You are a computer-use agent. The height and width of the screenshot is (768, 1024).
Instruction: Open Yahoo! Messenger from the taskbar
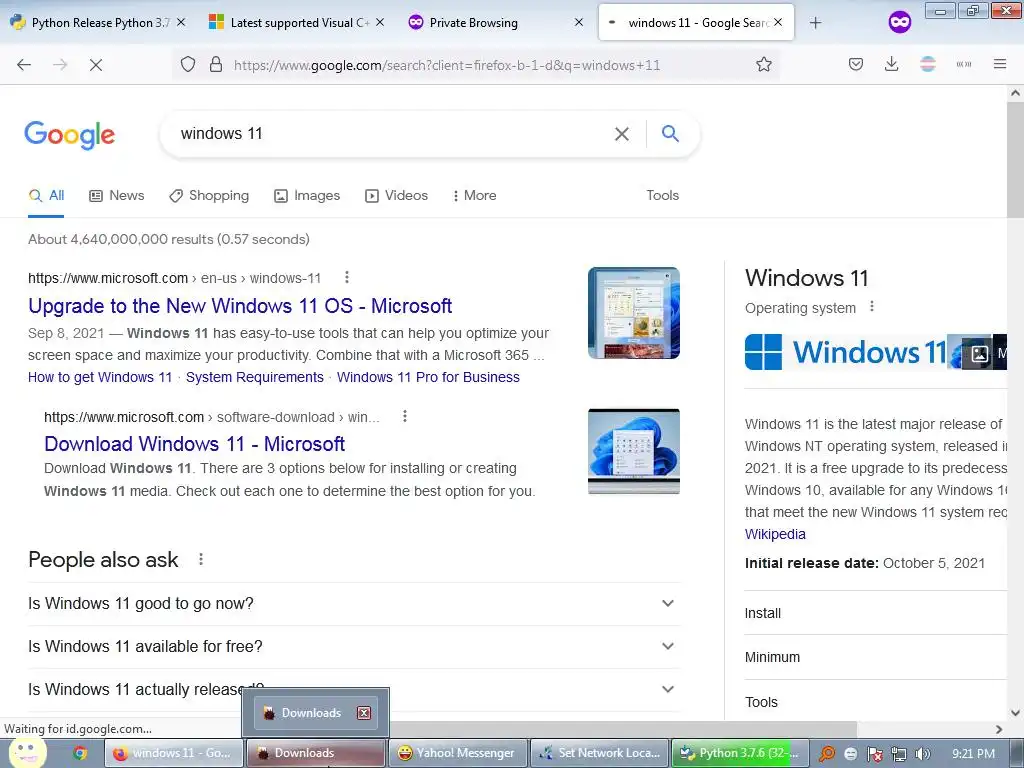pyautogui.click(x=456, y=753)
